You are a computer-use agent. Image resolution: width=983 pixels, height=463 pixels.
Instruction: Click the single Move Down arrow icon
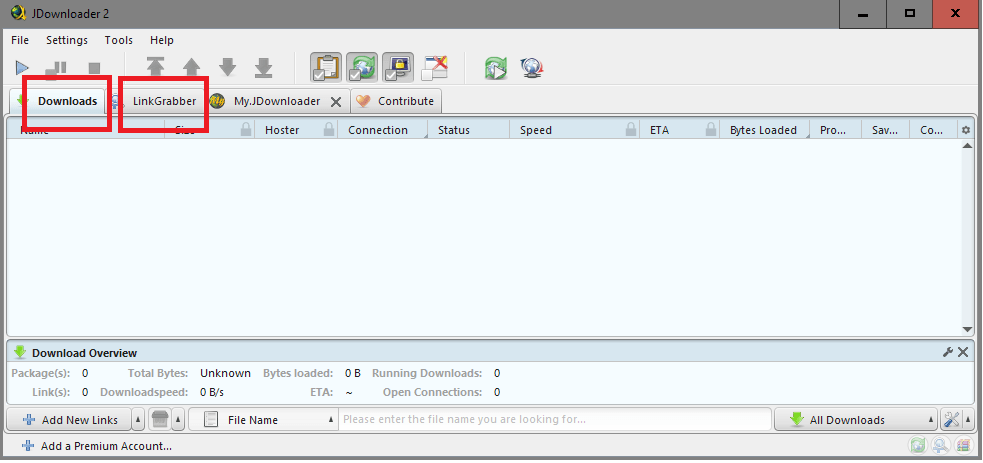point(228,67)
